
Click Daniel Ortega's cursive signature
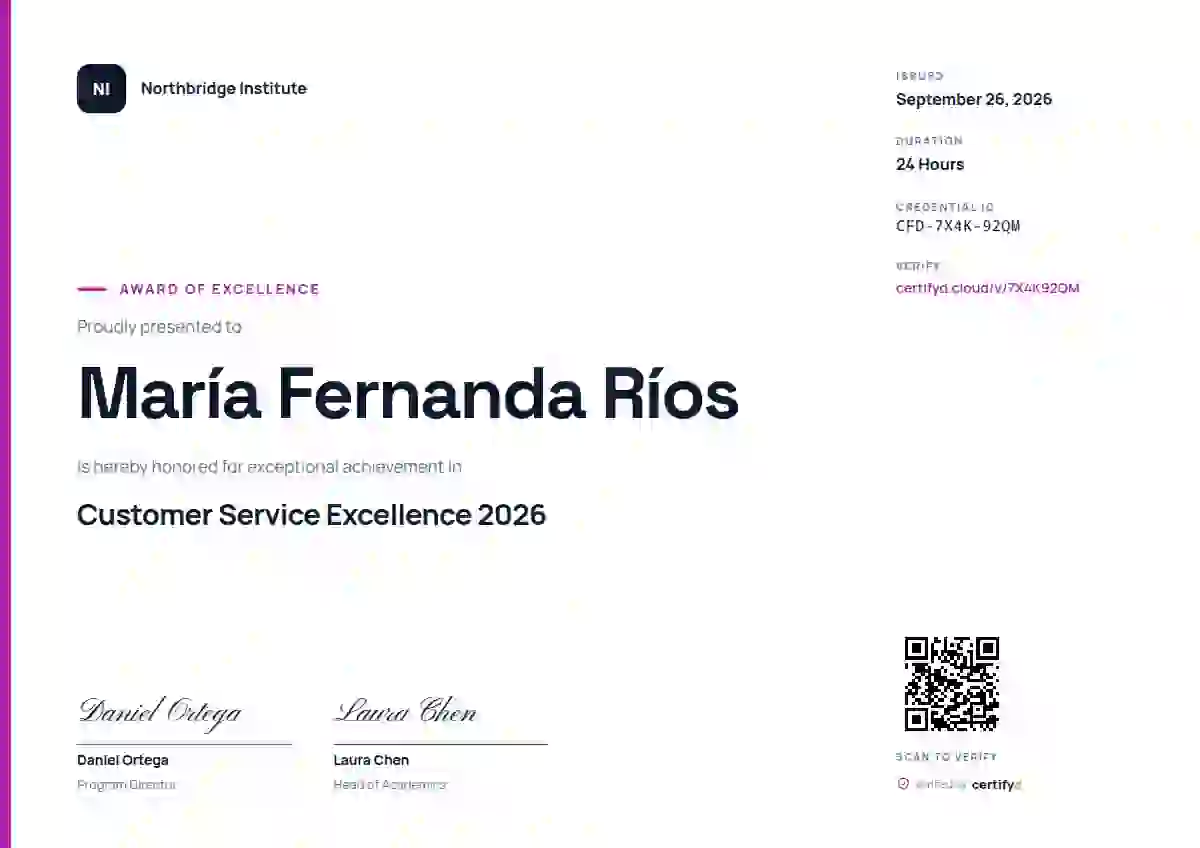pos(160,711)
